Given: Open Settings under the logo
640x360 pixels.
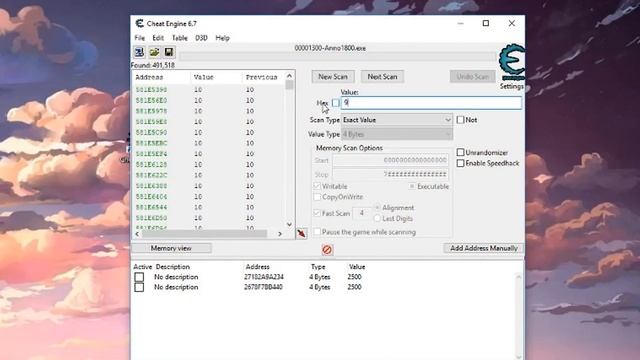Looking at the screenshot, I should [512, 87].
